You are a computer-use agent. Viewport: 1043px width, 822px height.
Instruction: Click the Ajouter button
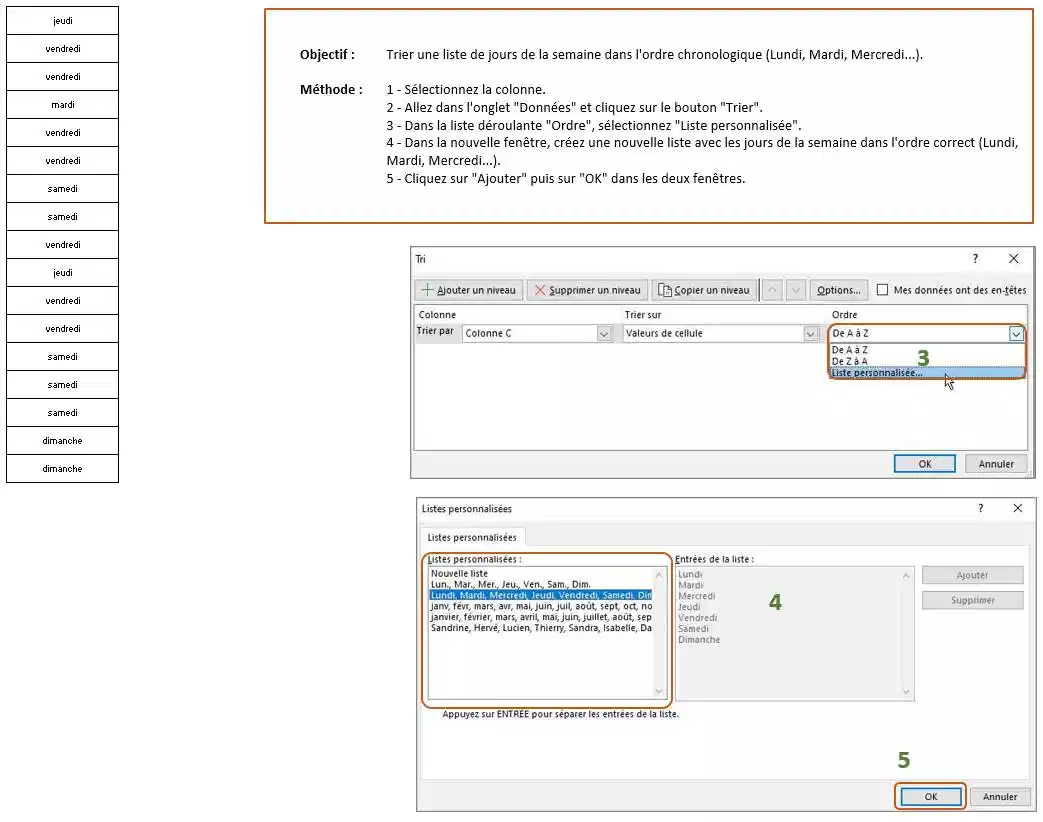click(972, 575)
